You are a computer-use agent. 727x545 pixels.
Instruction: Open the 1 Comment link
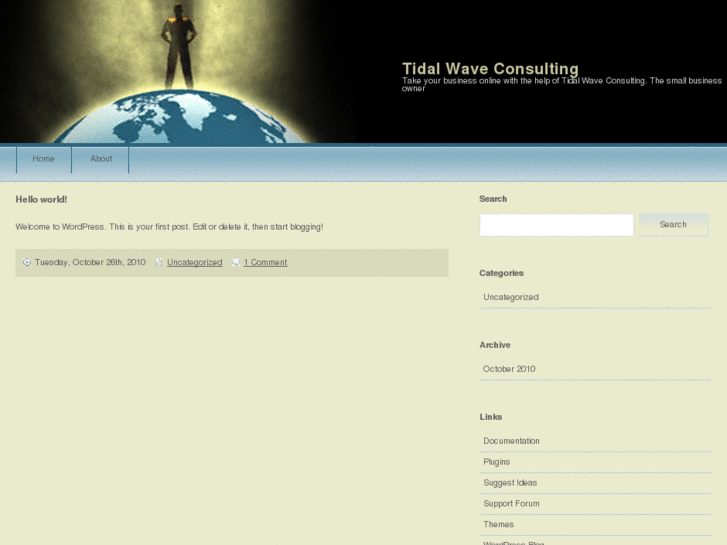[x=266, y=262]
